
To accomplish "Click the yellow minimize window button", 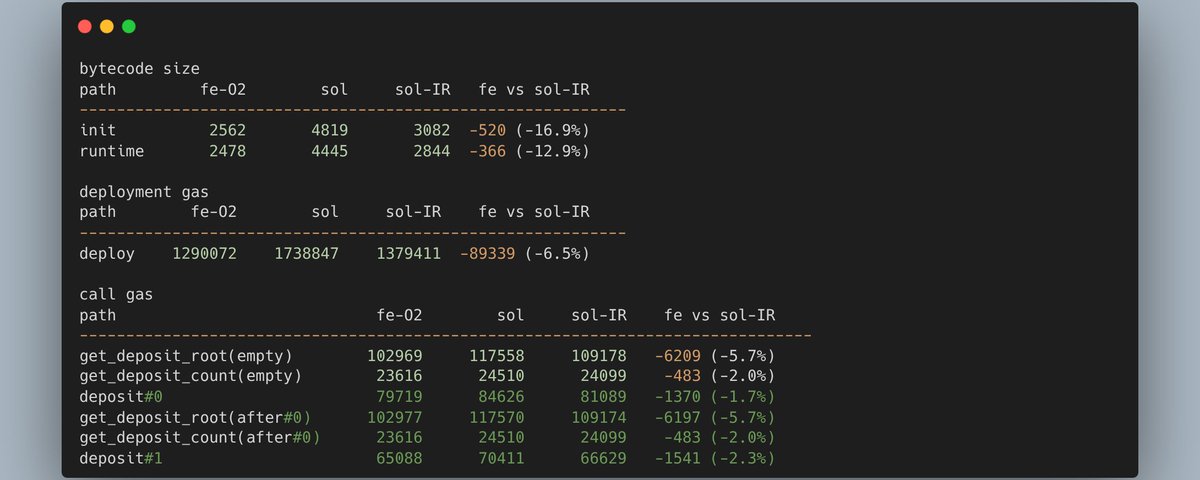I will (x=107, y=27).
